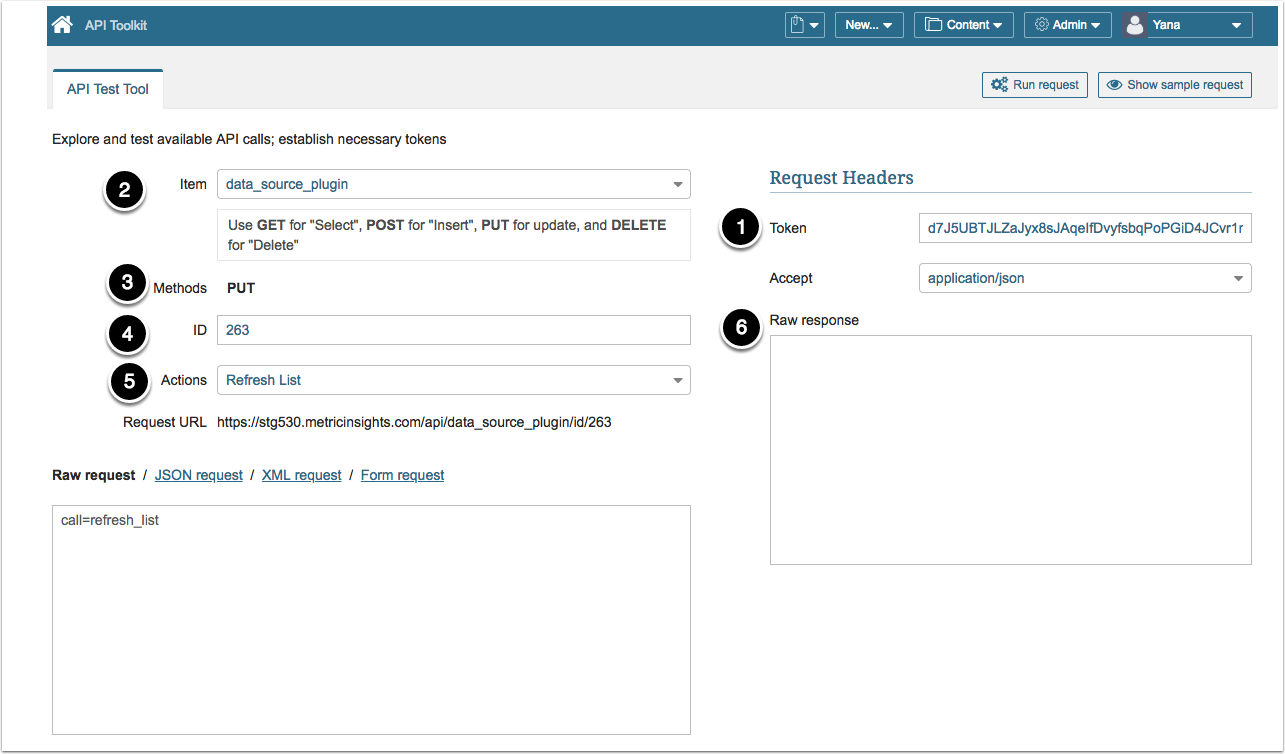Click the numbered marker 6 by Raw response
1285x754 pixels.
coord(741,328)
